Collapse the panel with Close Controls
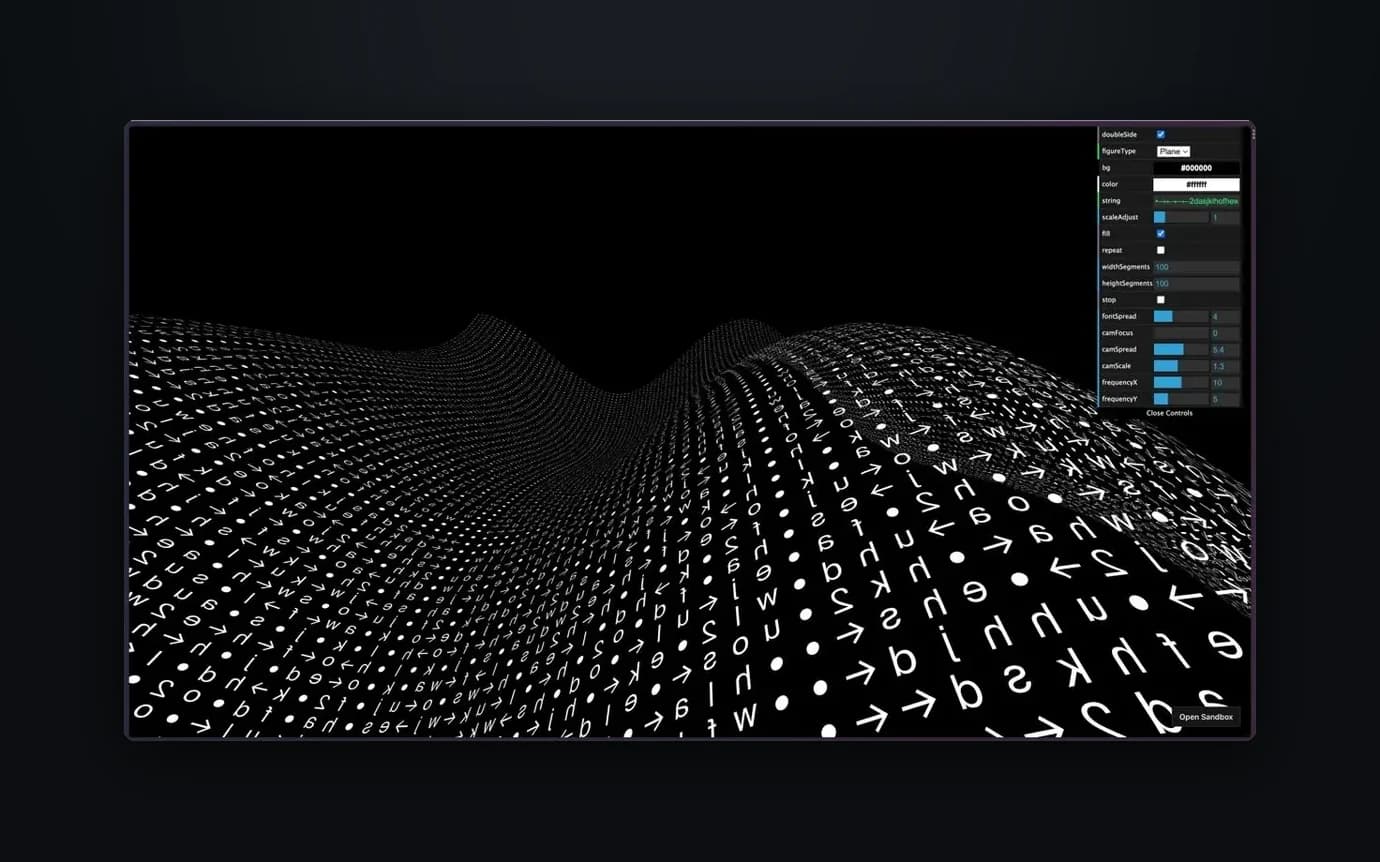 pyautogui.click(x=1169, y=413)
